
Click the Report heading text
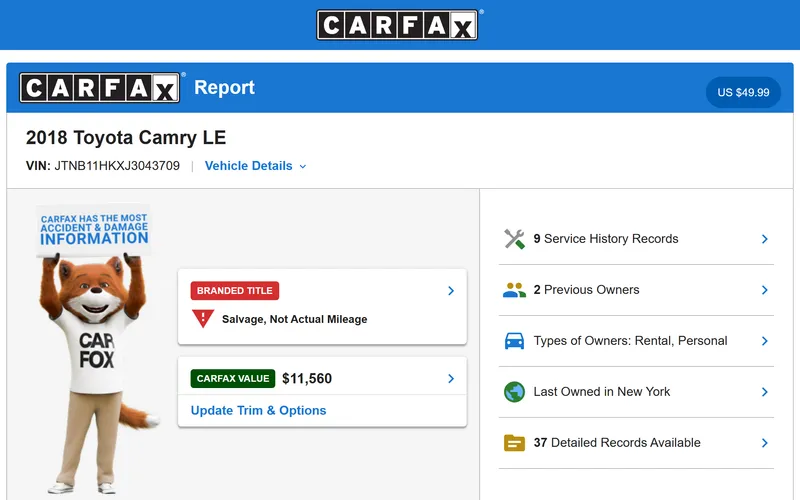point(224,88)
